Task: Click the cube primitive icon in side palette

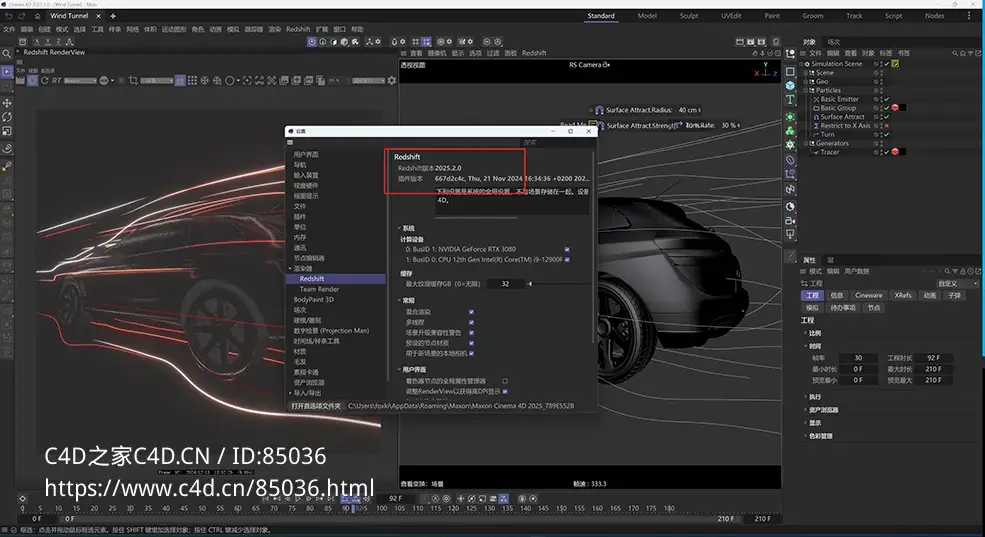Action: tap(790, 85)
